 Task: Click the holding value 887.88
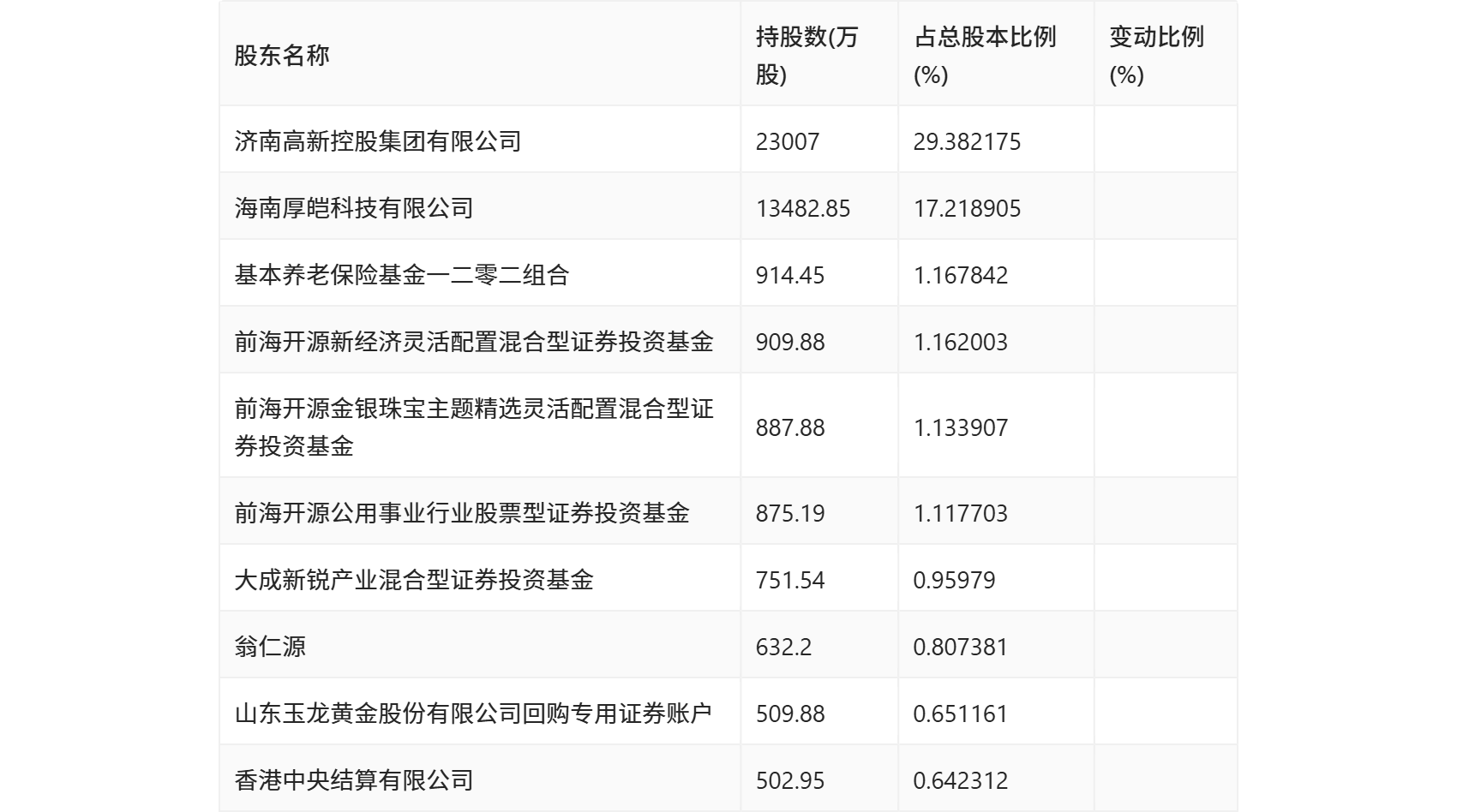click(790, 427)
